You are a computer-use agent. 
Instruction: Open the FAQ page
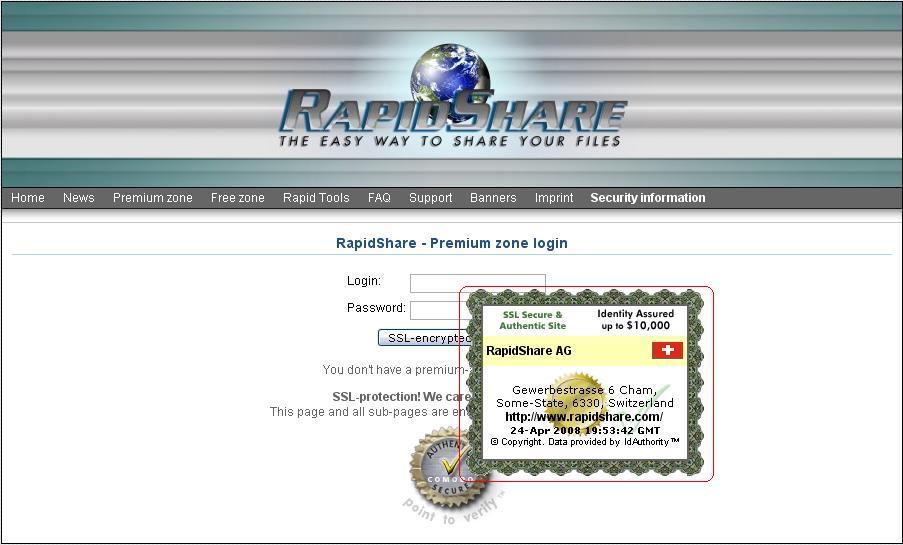(379, 198)
